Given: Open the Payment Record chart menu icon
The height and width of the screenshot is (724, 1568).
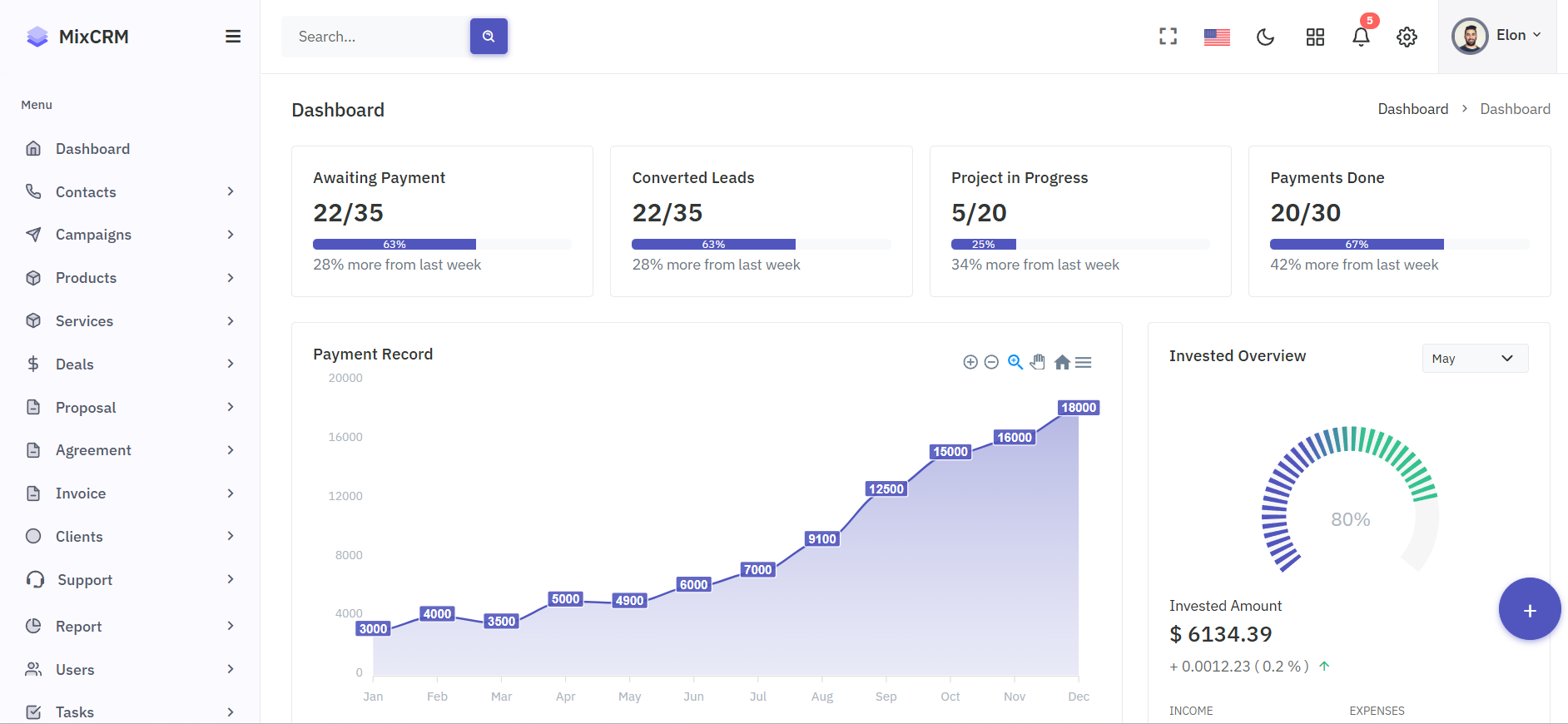Looking at the screenshot, I should 1084,362.
